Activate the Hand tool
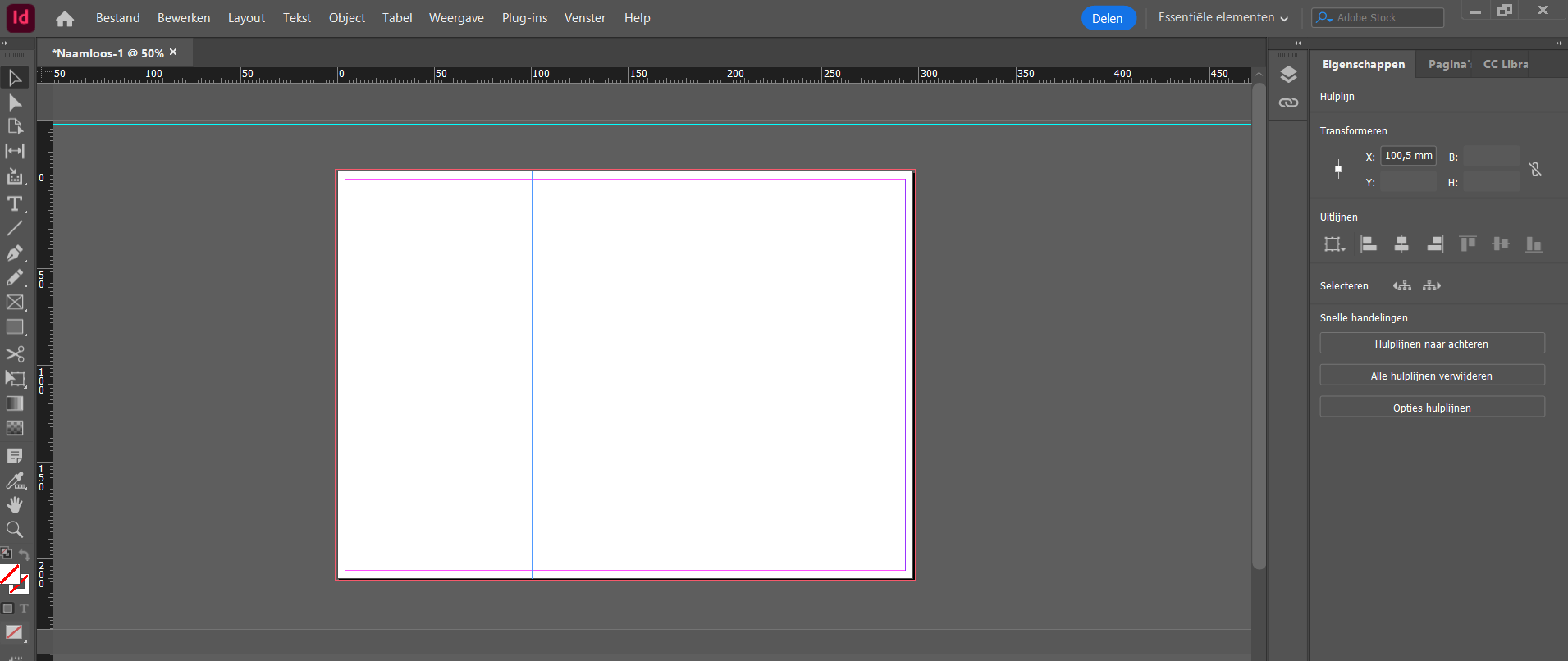The width and height of the screenshot is (1568, 661). click(x=15, y=504)
